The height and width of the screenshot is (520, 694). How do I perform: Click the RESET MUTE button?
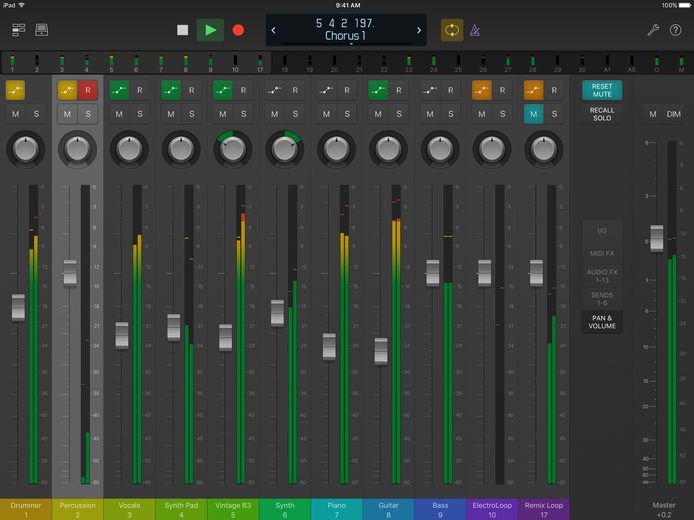pyautogui.click(x=602, y=90)
